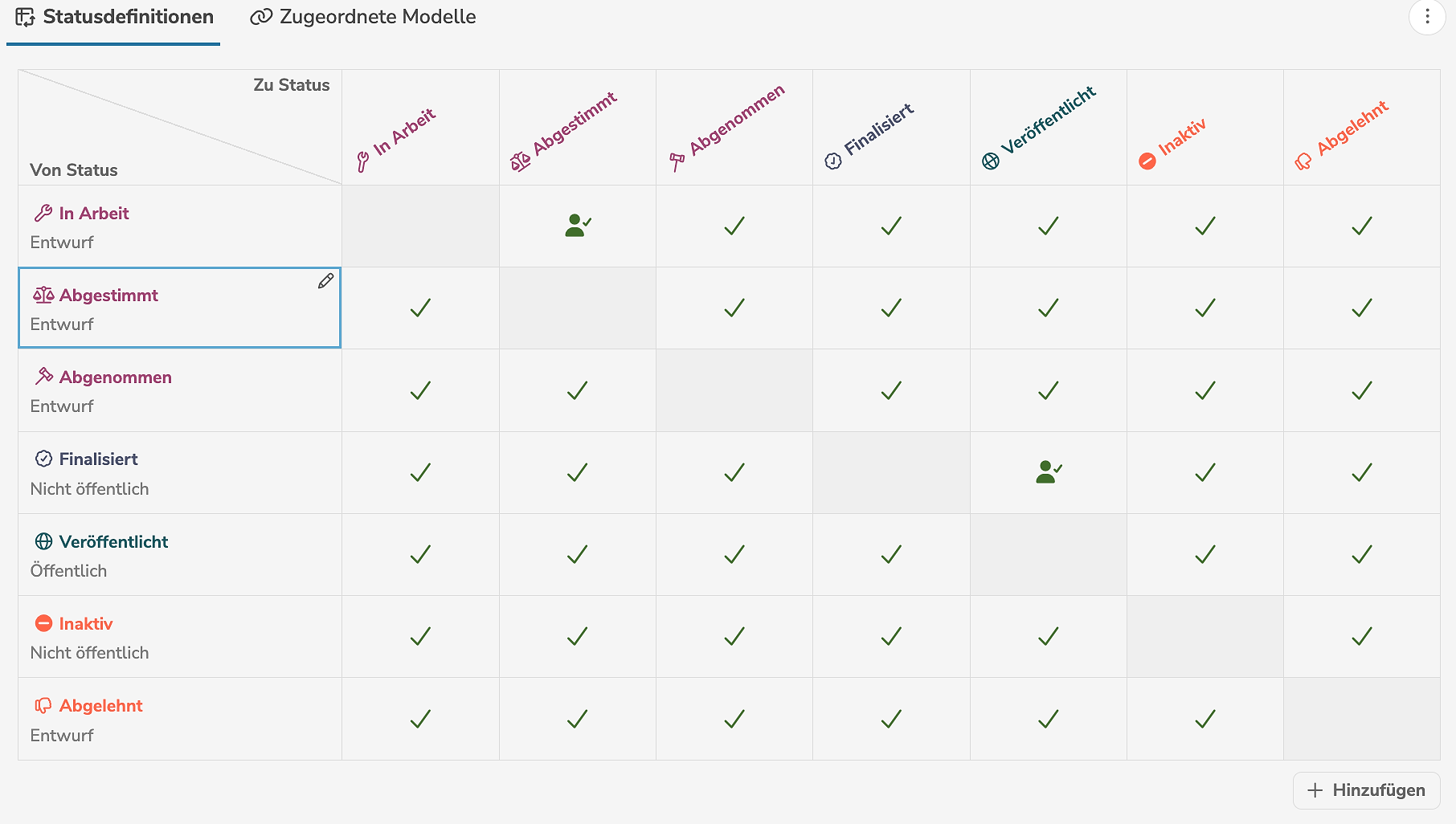Click the wrench icon next to 'In Arbeit'
The image size is (1456, 824).
point(43,213)
